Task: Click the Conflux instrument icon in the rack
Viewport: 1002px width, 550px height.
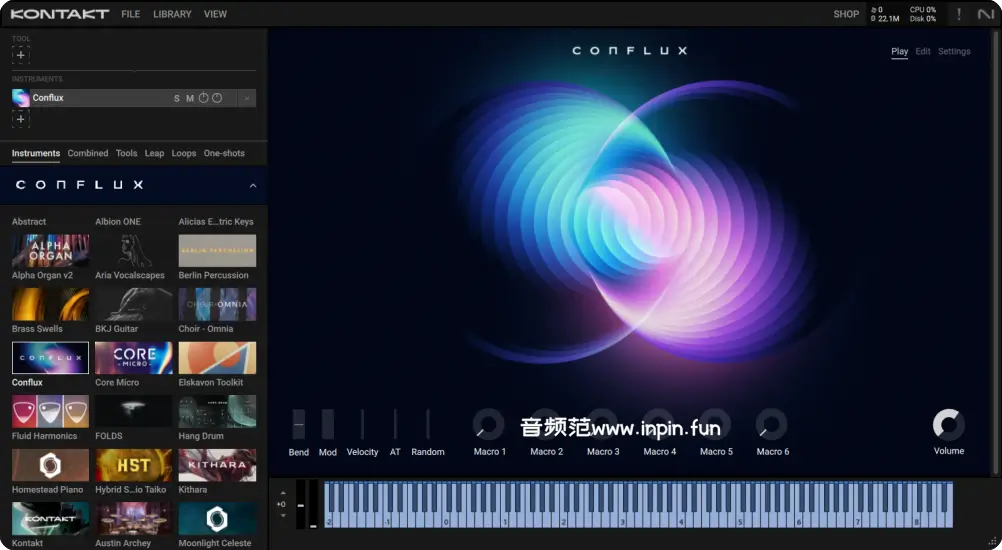Action: (21, 98)
